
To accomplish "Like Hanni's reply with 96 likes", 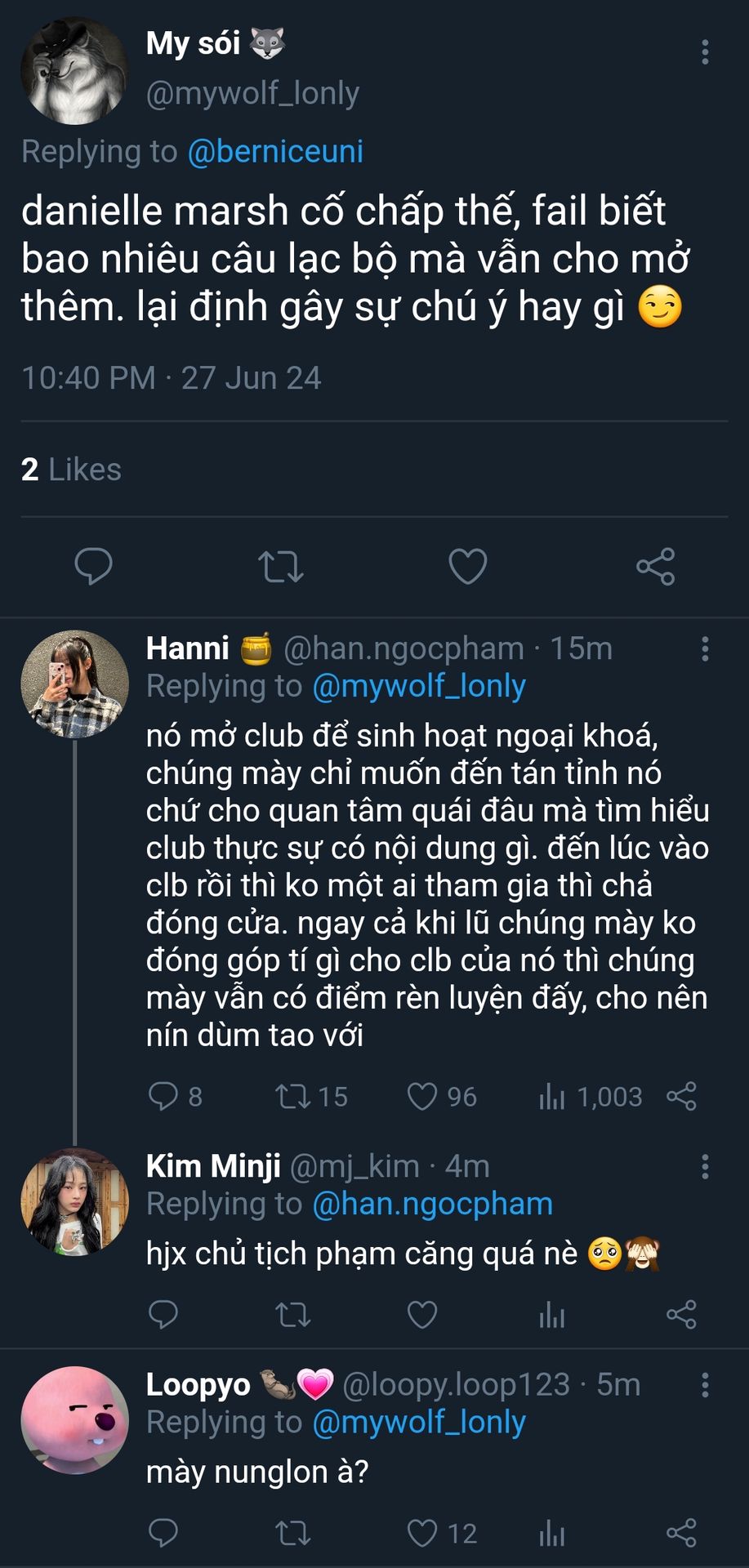I will click(x=422, y=1096).
